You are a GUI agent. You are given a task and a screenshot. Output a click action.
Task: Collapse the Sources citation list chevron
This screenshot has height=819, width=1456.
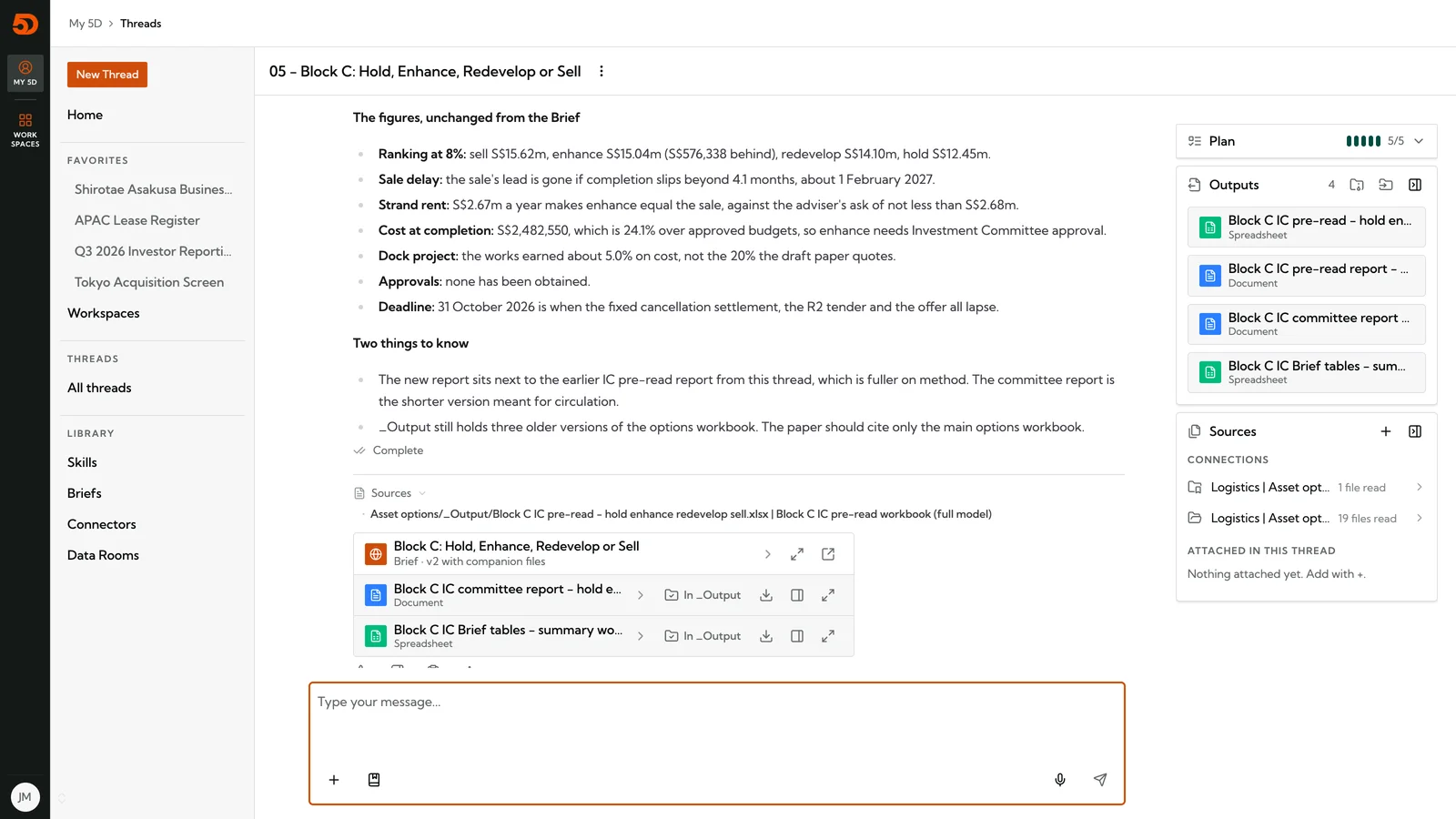[x=422, y=493]
